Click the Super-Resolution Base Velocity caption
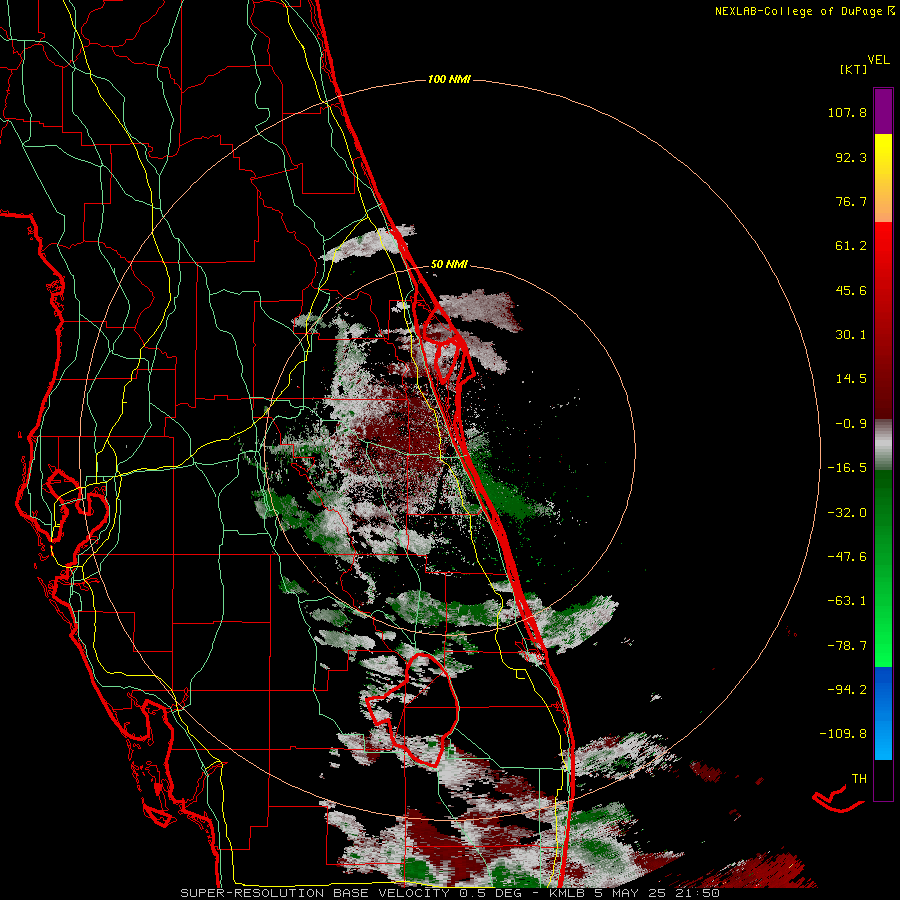 pyautogui.click(x=450, y=893)
